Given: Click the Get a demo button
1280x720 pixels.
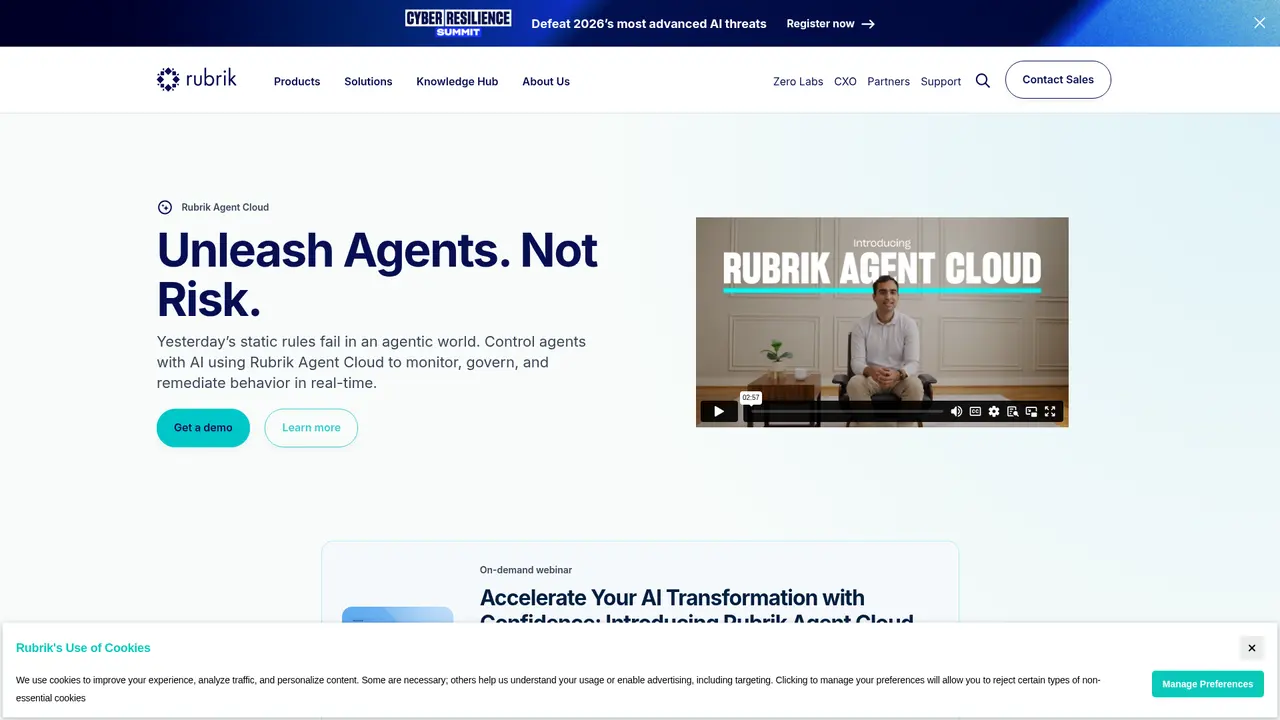Looking at the screenshot, I should pos(203,427).
